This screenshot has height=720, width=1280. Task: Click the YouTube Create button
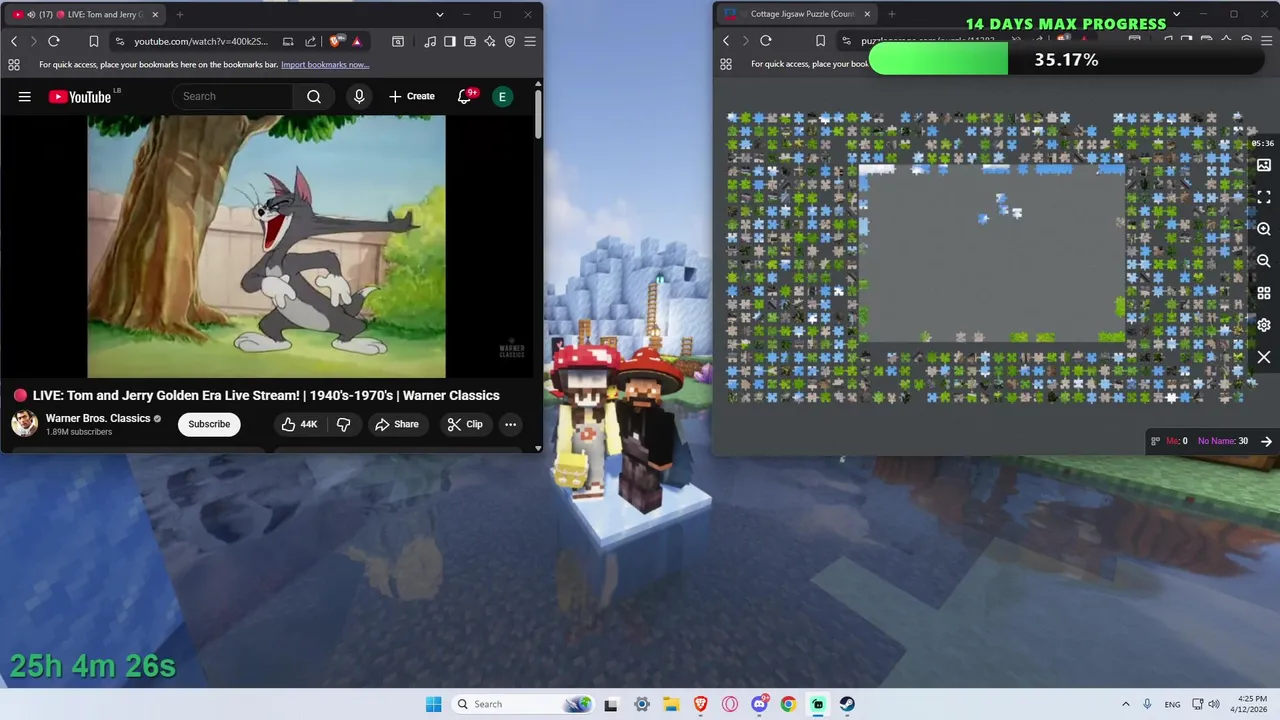pos(412,96)
